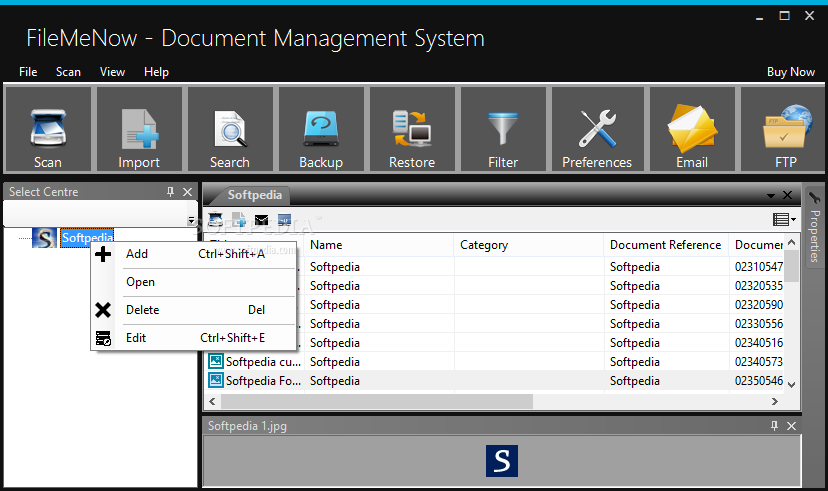Click the small blue monitor icon in Softpedia toolbar

[x=284, y=220]
